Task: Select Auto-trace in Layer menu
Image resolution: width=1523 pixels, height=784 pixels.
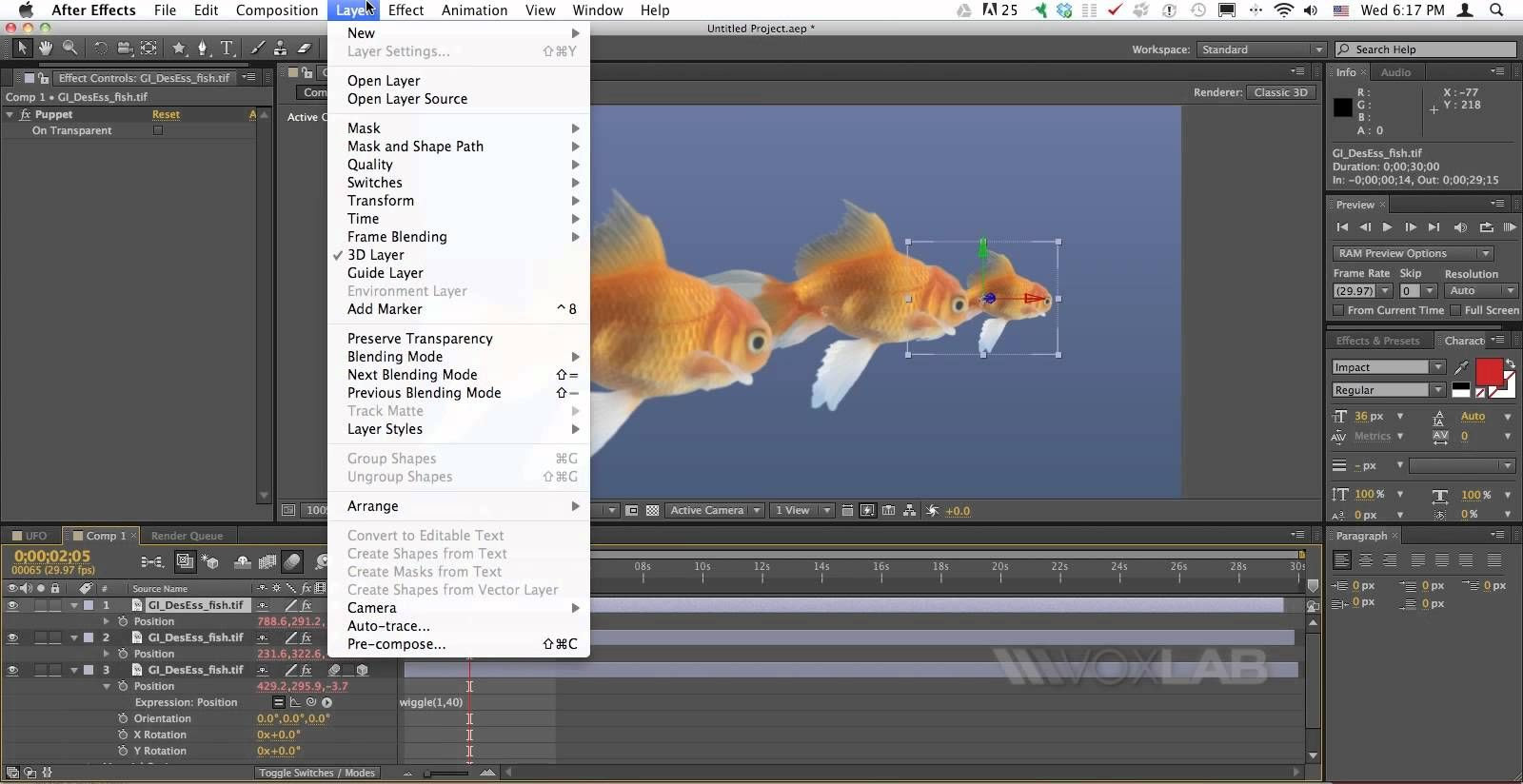Action: (458, 626)
